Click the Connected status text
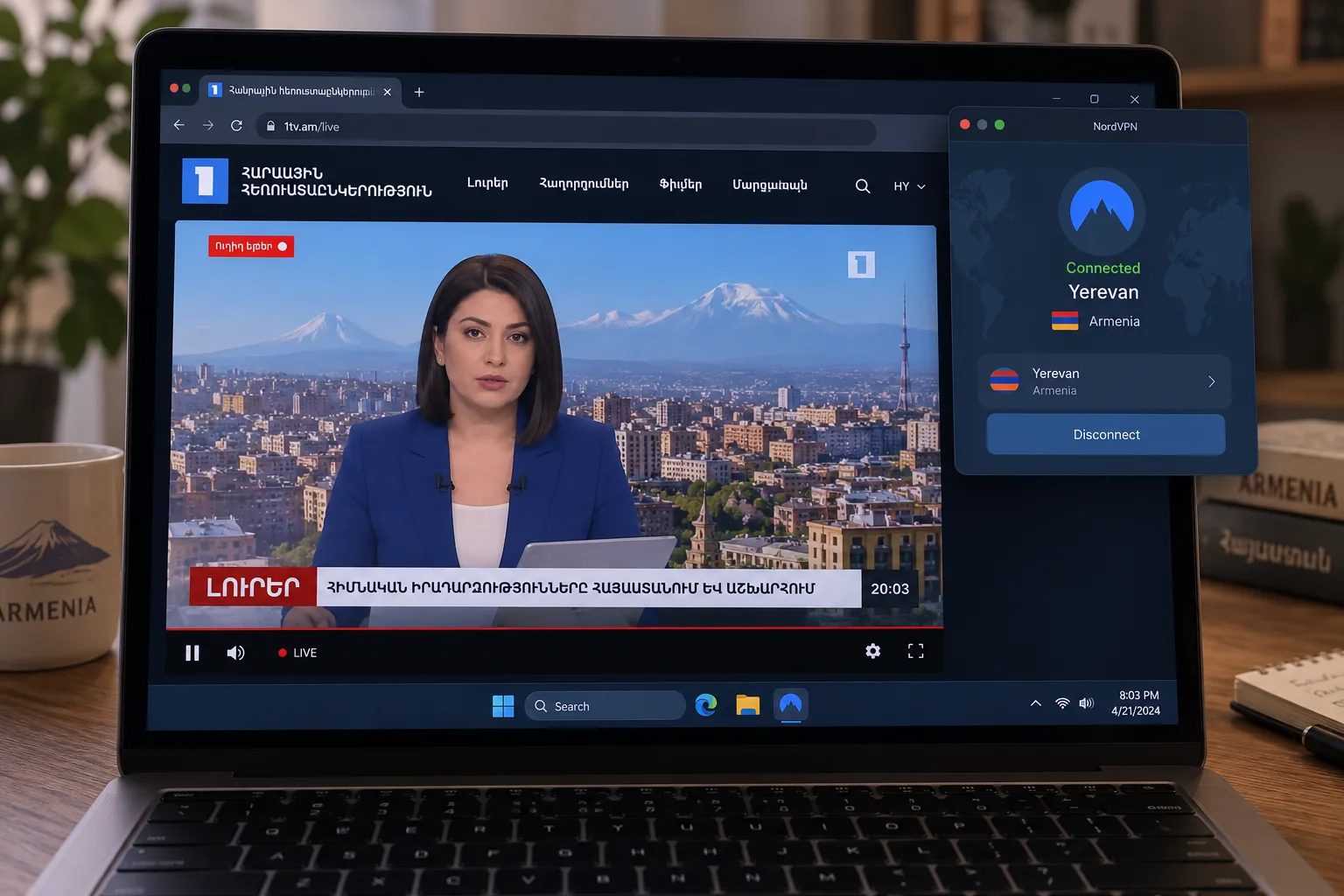Viewport: 1344px width, 896px height. coord(1102,268)
